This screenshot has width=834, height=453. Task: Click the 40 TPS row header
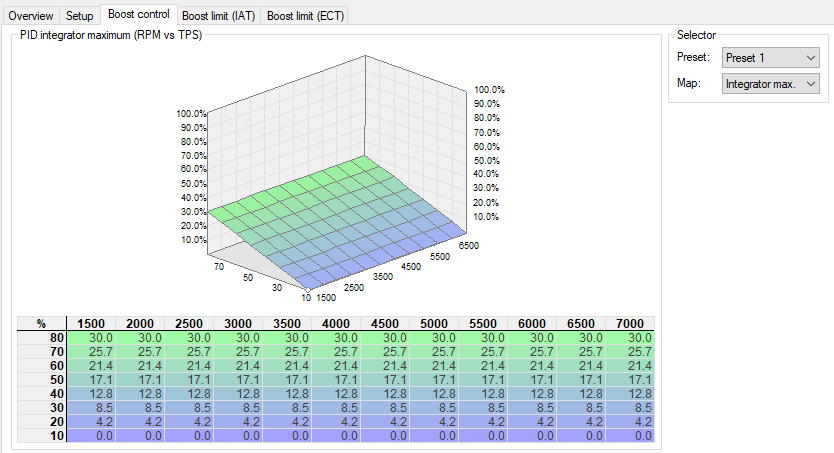[42, 393]
